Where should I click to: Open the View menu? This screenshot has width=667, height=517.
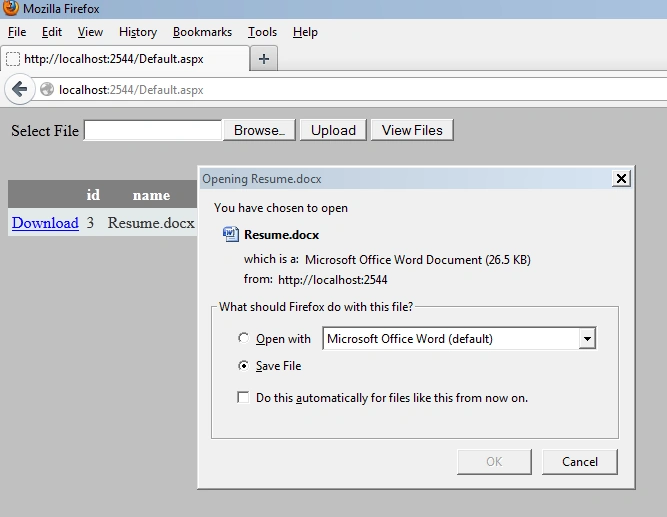click(90, 32)
